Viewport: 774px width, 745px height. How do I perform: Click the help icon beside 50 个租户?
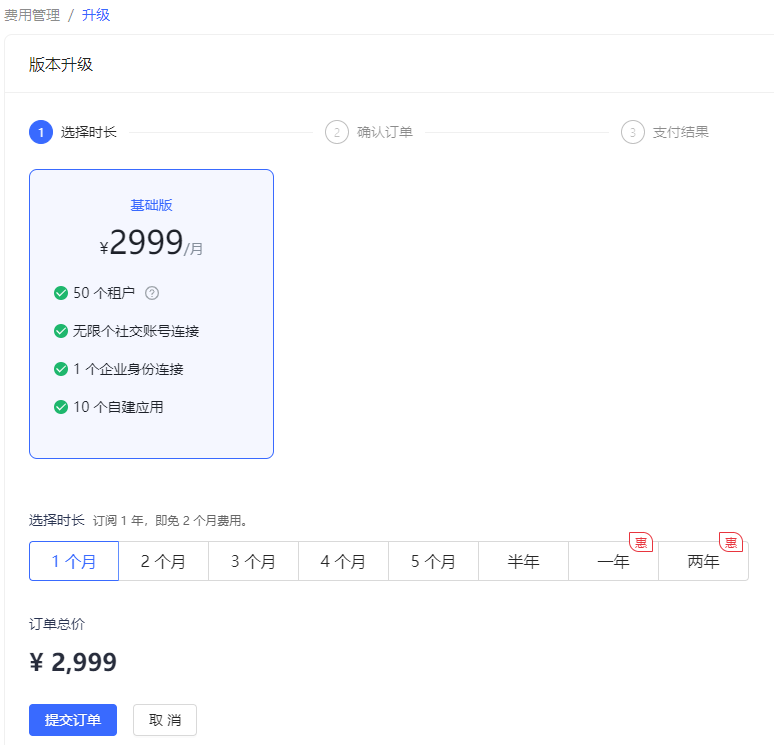[x=152, y=293]
